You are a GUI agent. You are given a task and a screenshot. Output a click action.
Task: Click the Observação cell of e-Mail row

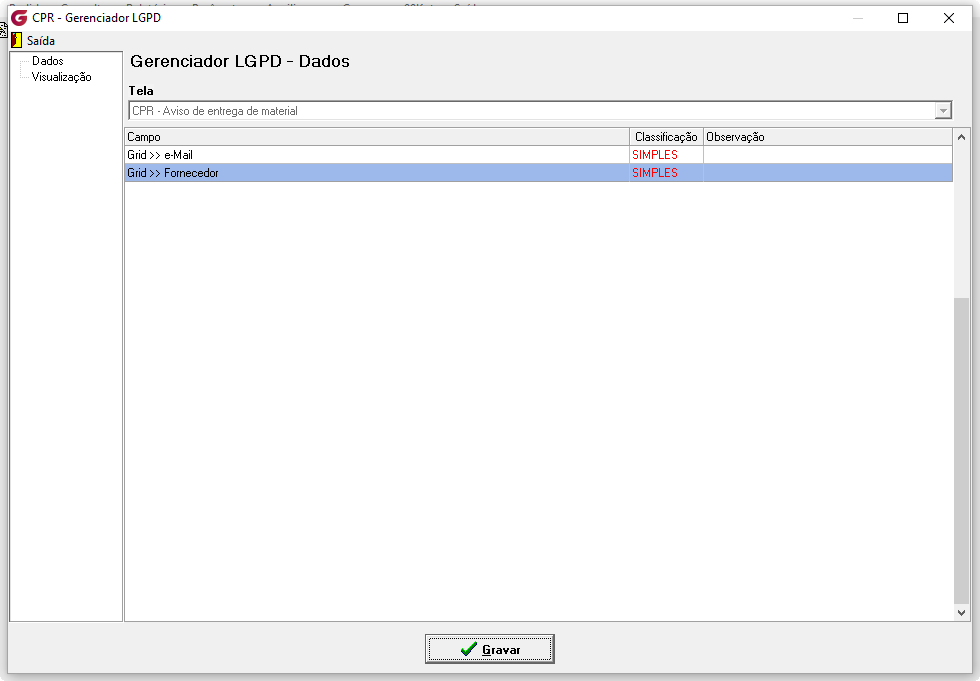(x=828, y=155)
